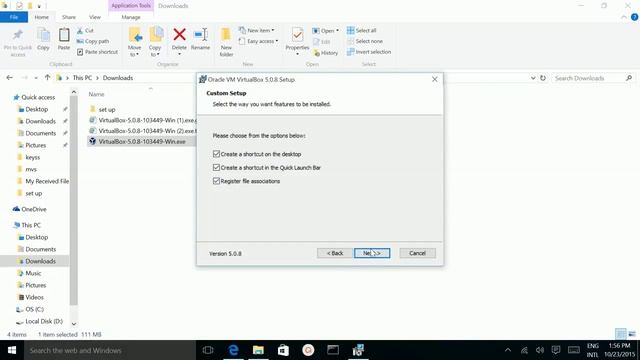Click the red Delete icon
This screenshot has height=360, width=640.
tap(179, 35)
